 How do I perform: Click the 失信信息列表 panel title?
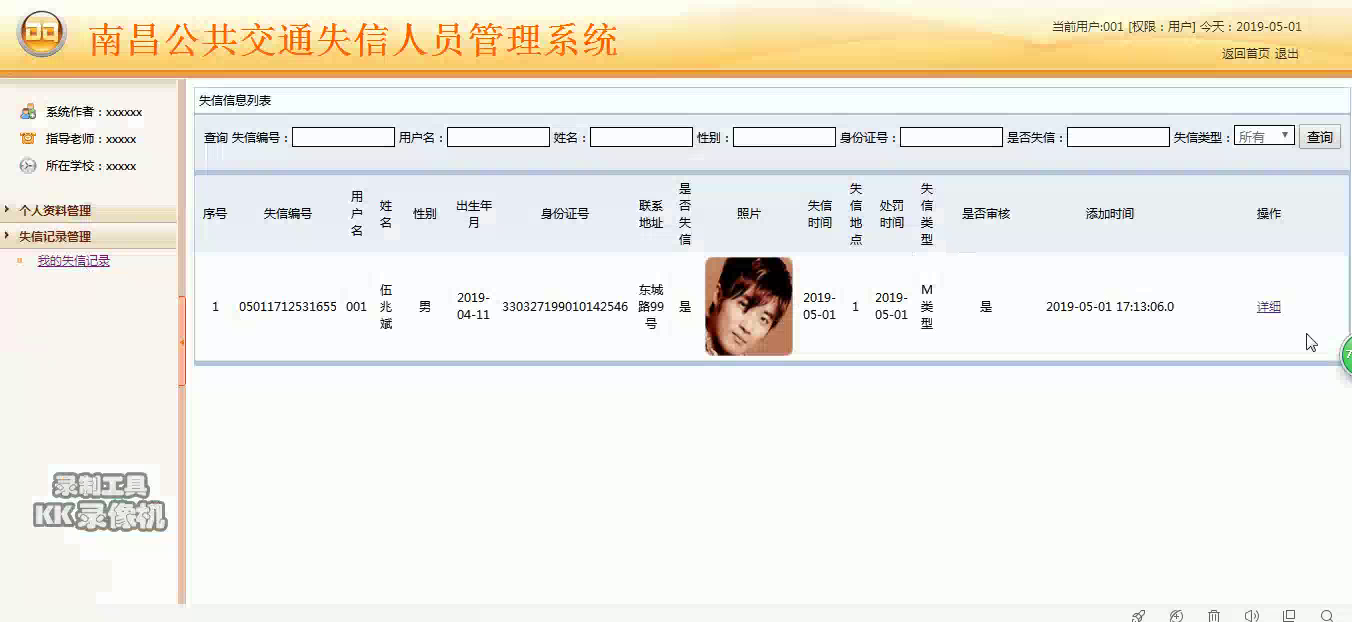(235, 100)
